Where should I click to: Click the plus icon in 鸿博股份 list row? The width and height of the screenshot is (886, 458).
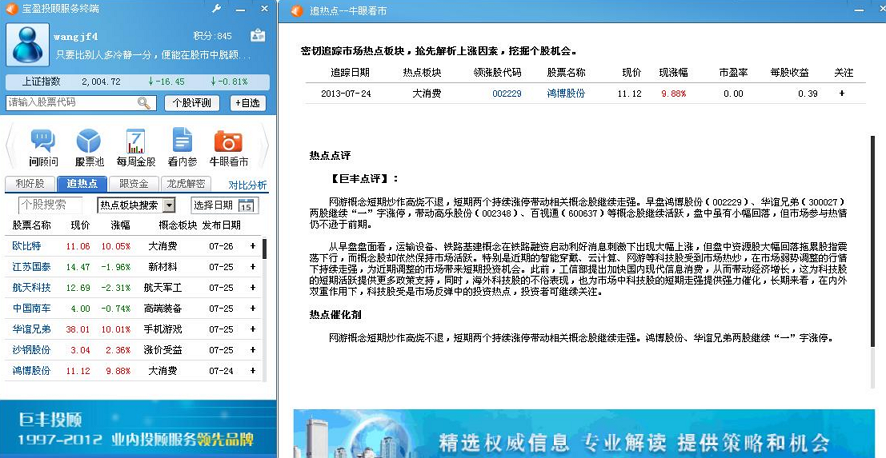(x=253, y=371)
